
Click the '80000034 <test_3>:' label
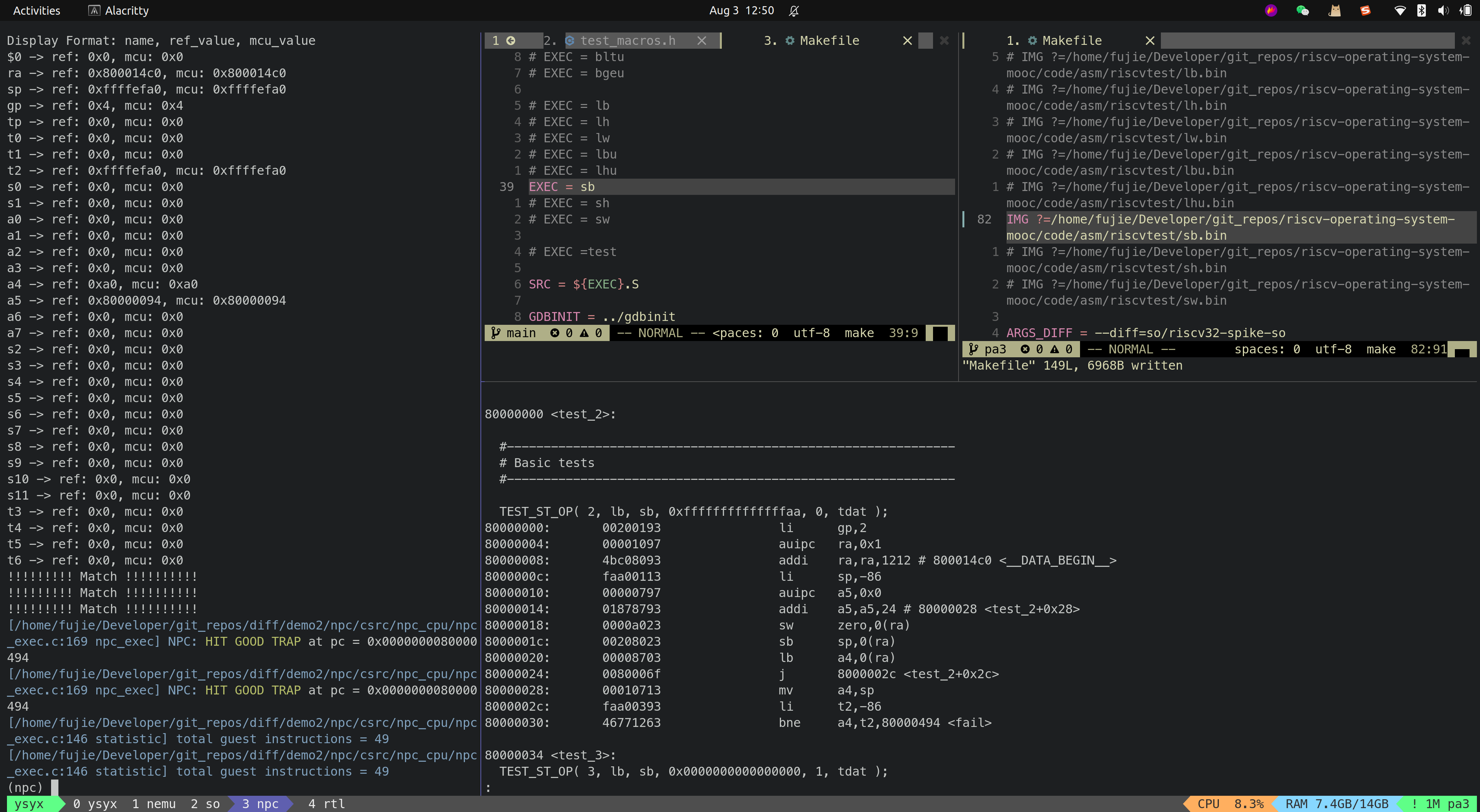[550, 756]
